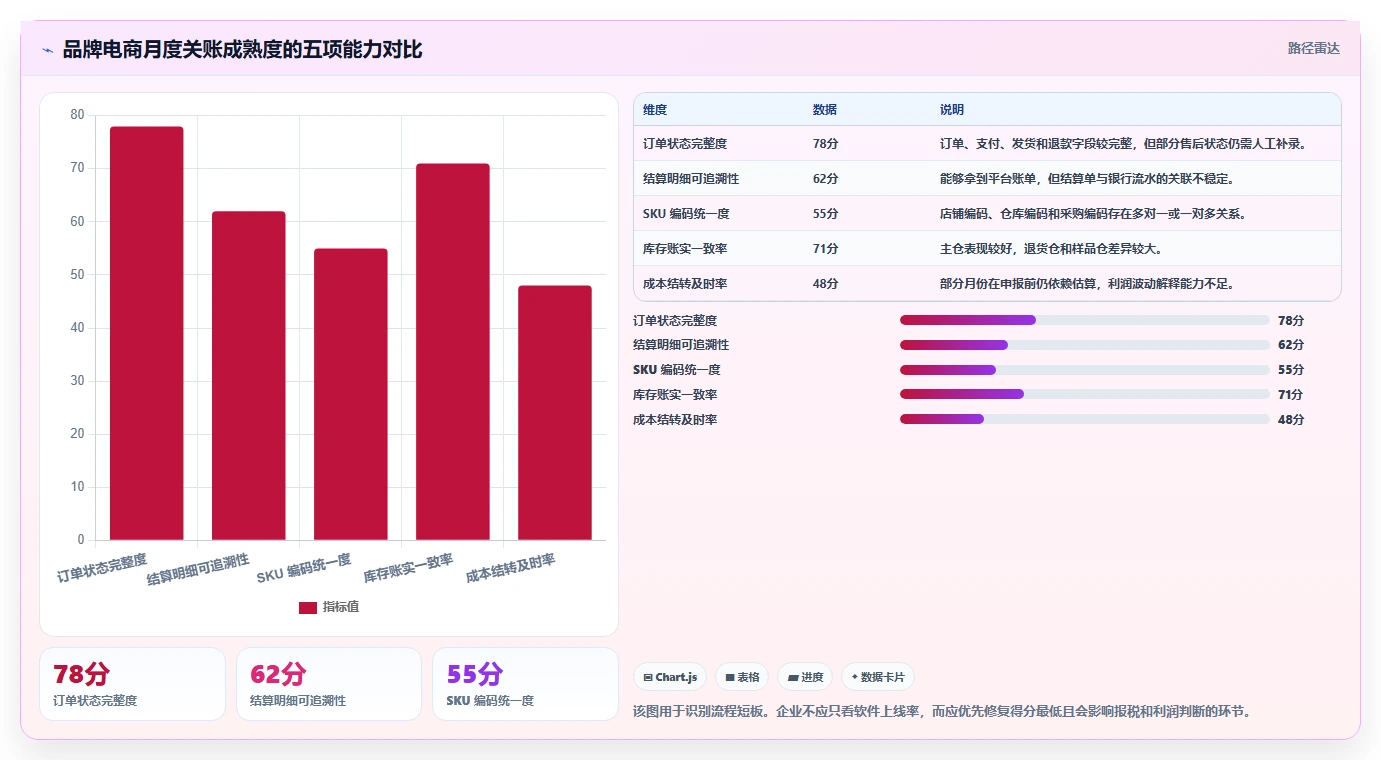The width and height of the screenshot is (1381, 760).
Task: Click the 指标值 legend text
Action: point(340,607)
